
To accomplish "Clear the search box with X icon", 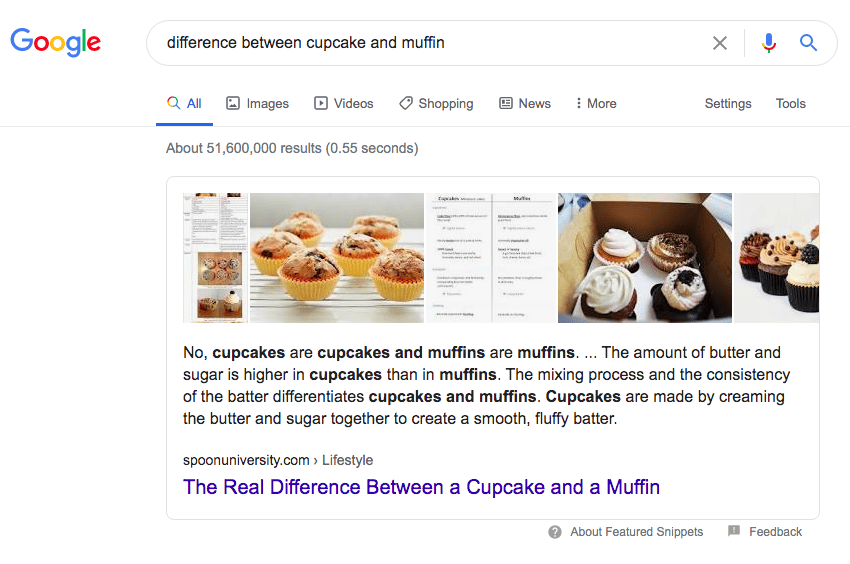I will pos(720,43).
